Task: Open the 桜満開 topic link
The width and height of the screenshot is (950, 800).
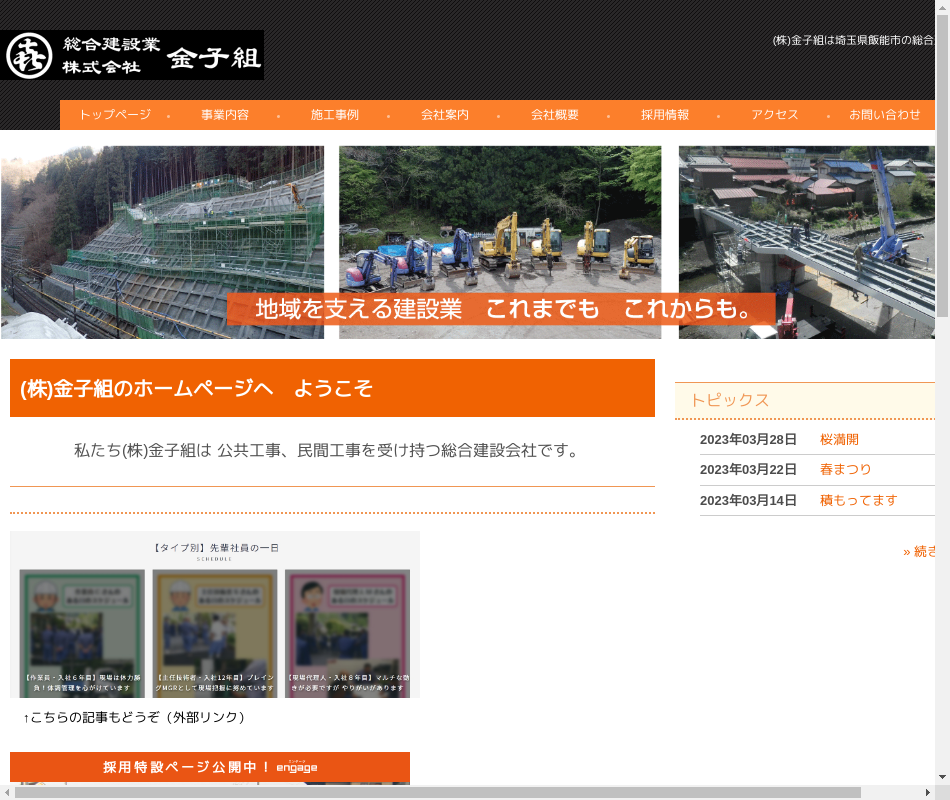Action: 839,440
